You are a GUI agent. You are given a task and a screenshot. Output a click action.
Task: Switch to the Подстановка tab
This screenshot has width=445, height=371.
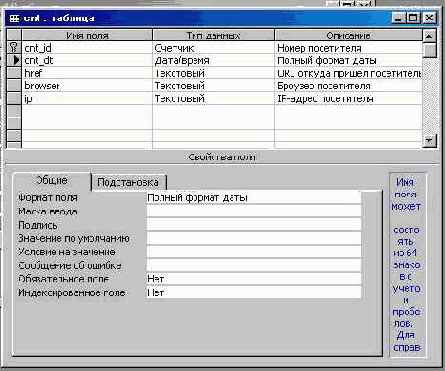(128, 182)
